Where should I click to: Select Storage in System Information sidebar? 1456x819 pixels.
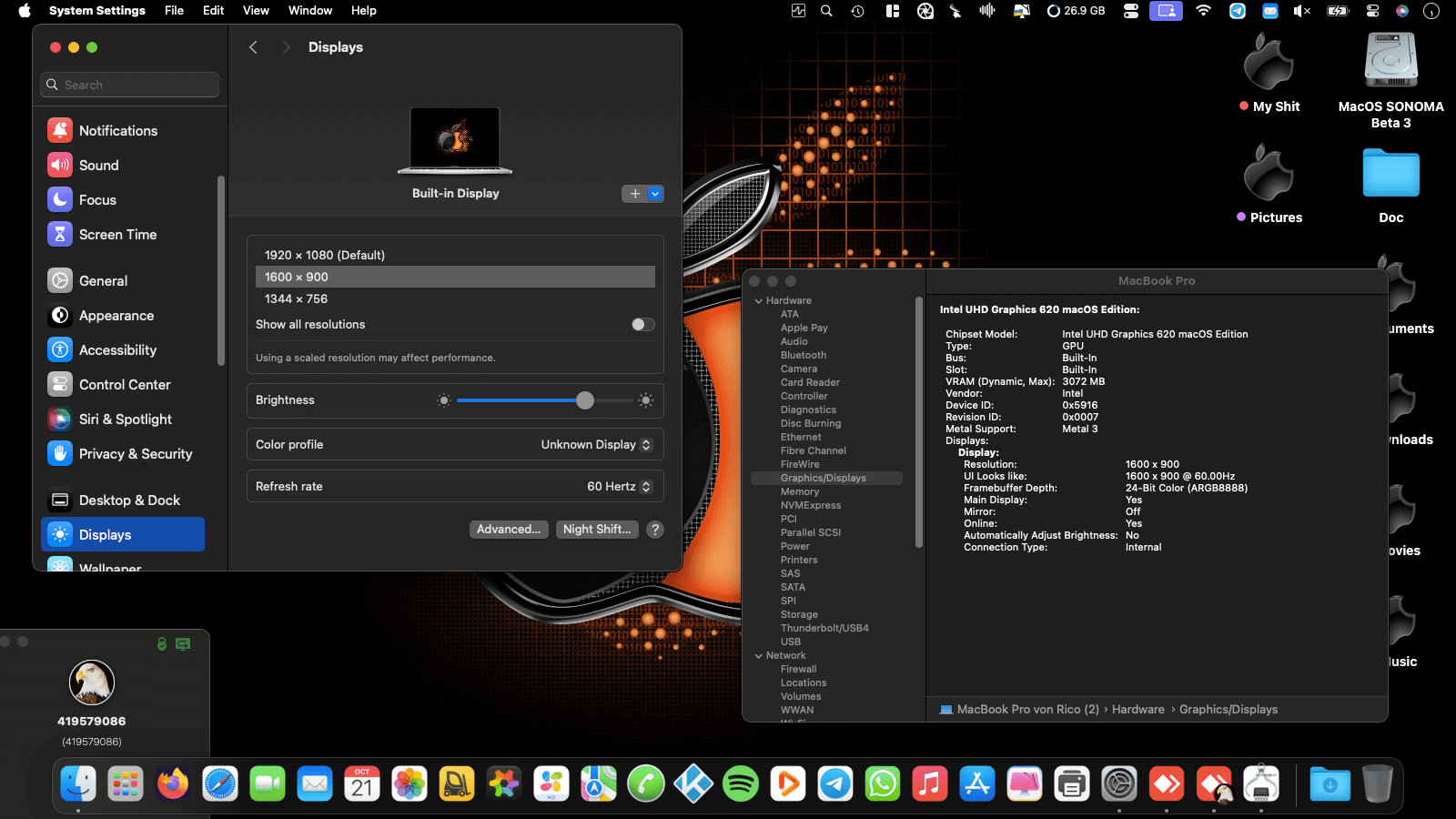[x=799, y=615]
